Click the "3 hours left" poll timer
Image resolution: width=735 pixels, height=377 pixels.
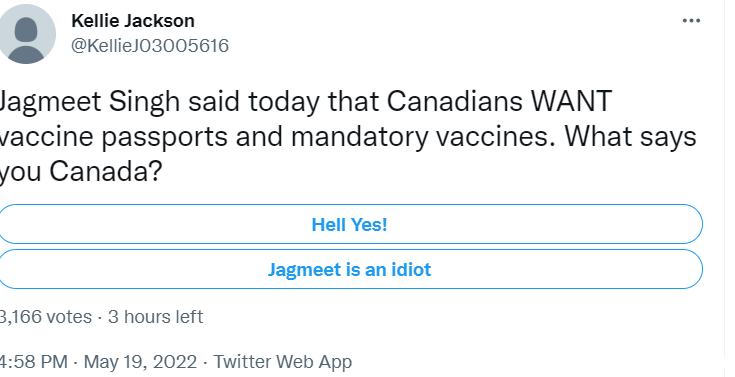156,317
